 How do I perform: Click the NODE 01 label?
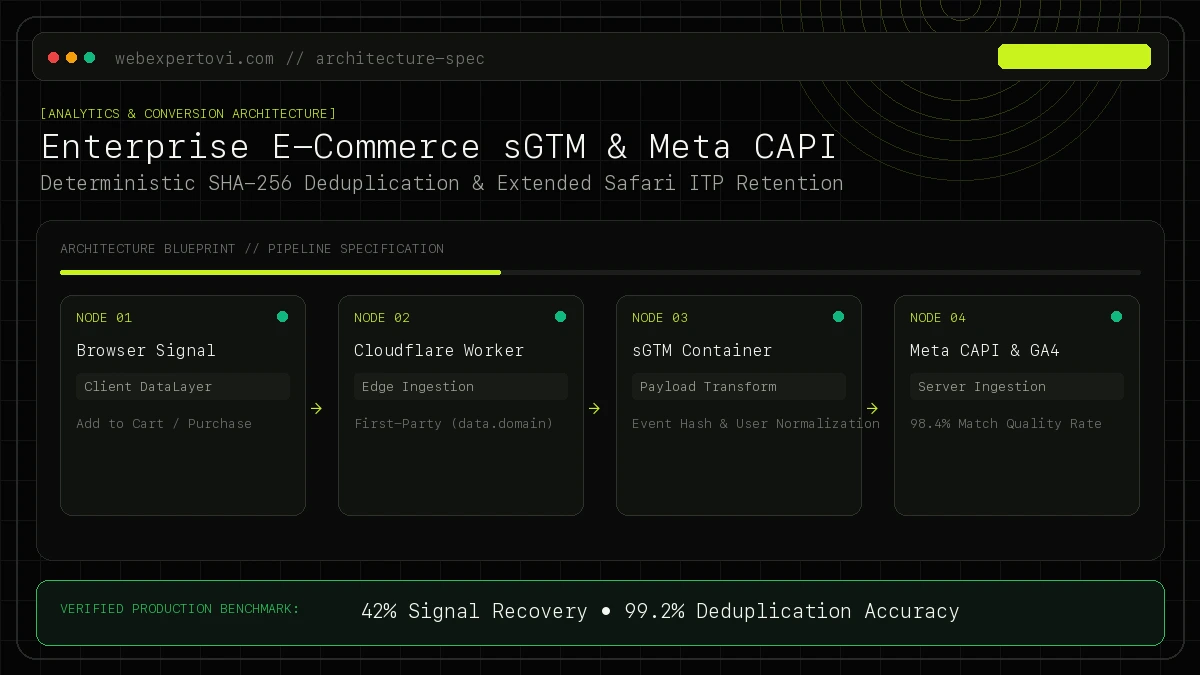[x=104, y=317]
